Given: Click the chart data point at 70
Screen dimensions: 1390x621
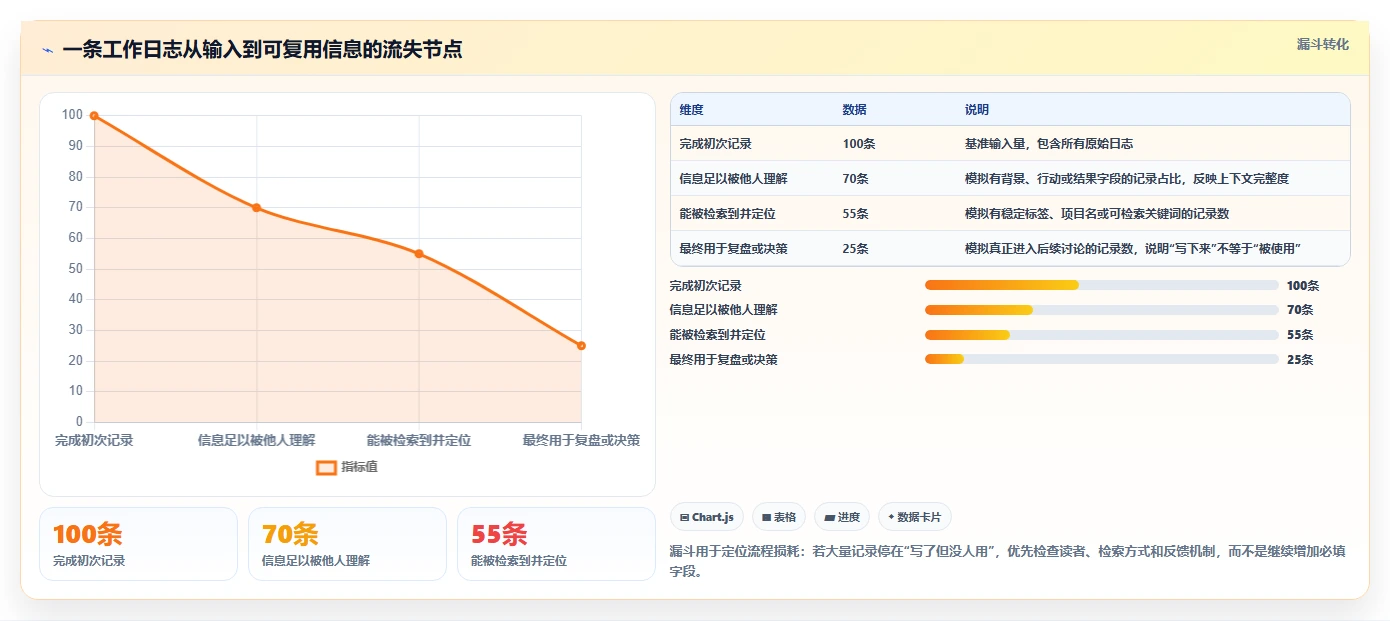Looking at the screenshot, I should click(257, 208).
